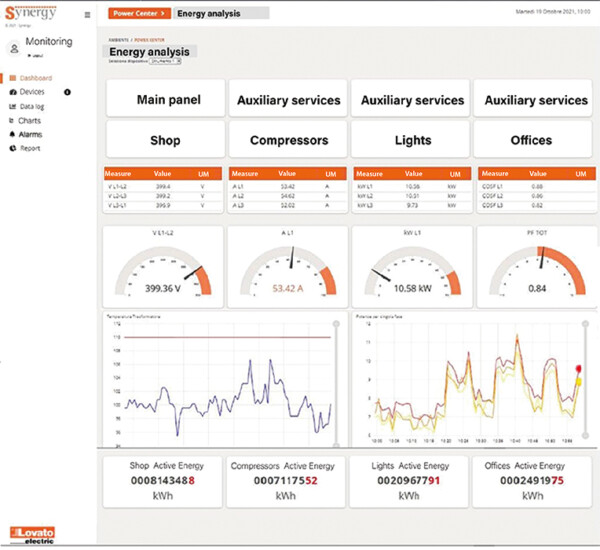This screenshot has height=550, width=600.
Task: Open the Charts sidebar item
Action: point(30,120)
